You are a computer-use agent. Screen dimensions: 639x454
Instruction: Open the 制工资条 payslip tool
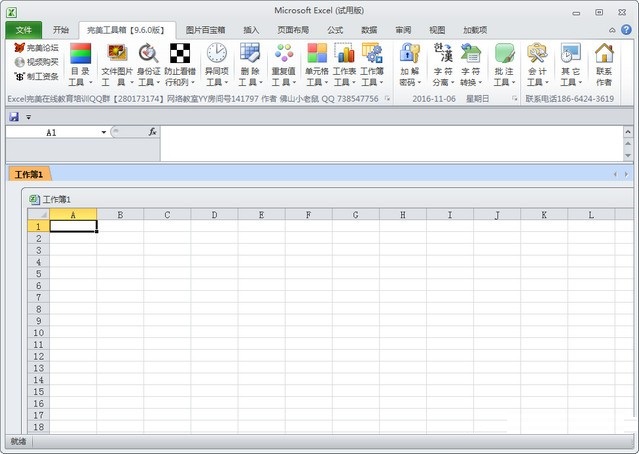click(x=36, y=76)
